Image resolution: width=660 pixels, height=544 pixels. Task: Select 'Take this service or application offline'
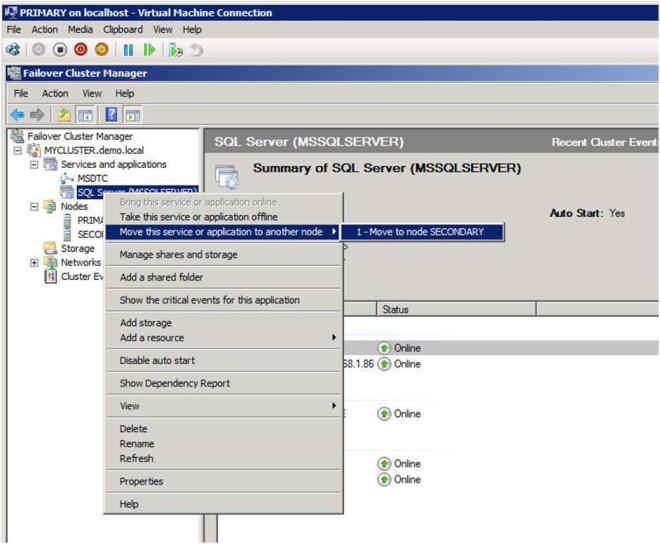(x=198, y=217)
